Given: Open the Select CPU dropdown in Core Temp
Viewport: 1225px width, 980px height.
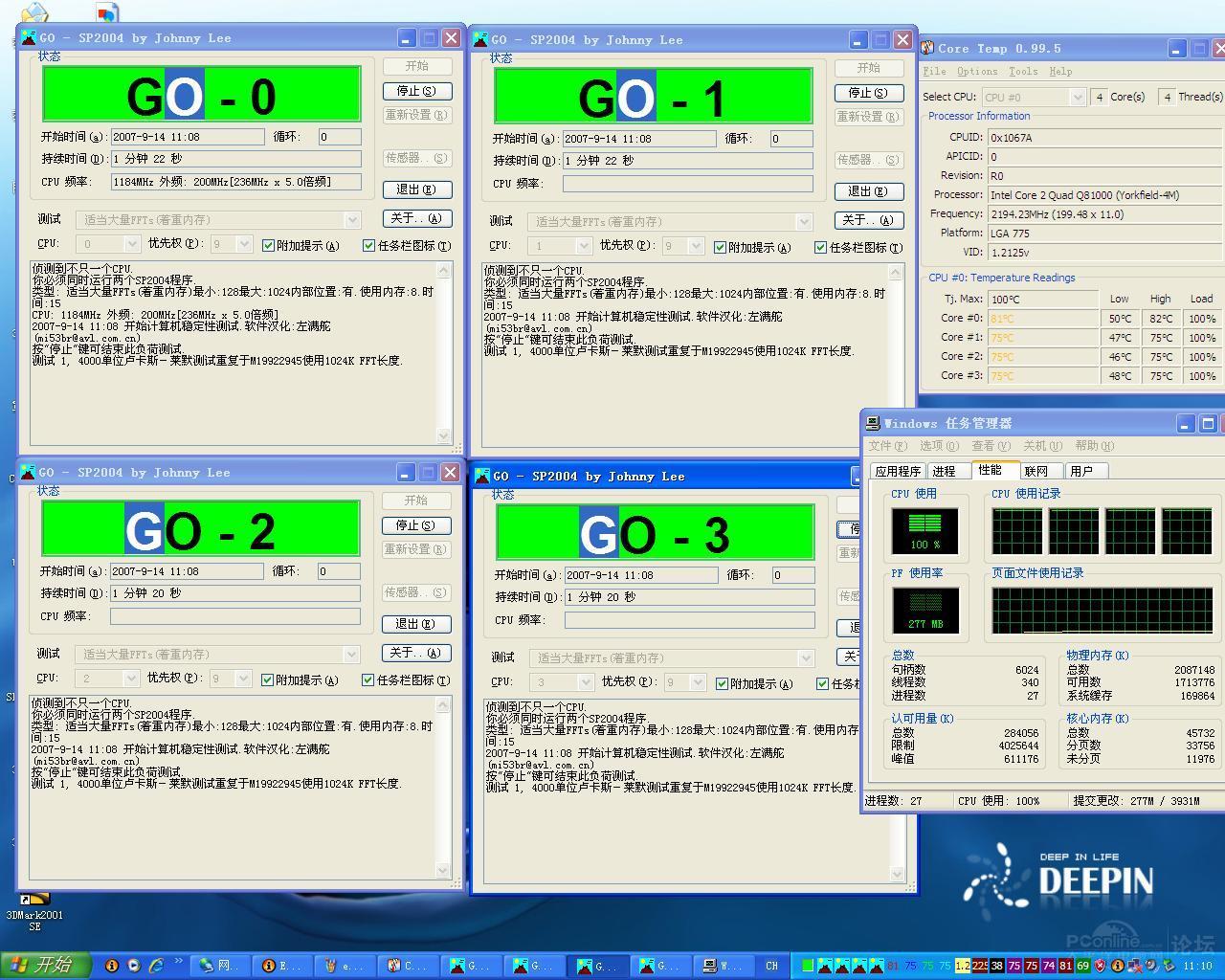Looking at the screenshot, I should (x=1078, y=97).
